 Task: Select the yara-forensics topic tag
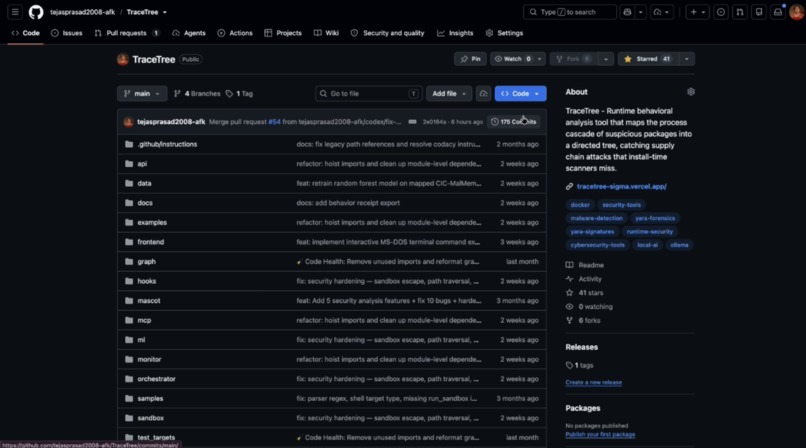click(x=655, y=218)
